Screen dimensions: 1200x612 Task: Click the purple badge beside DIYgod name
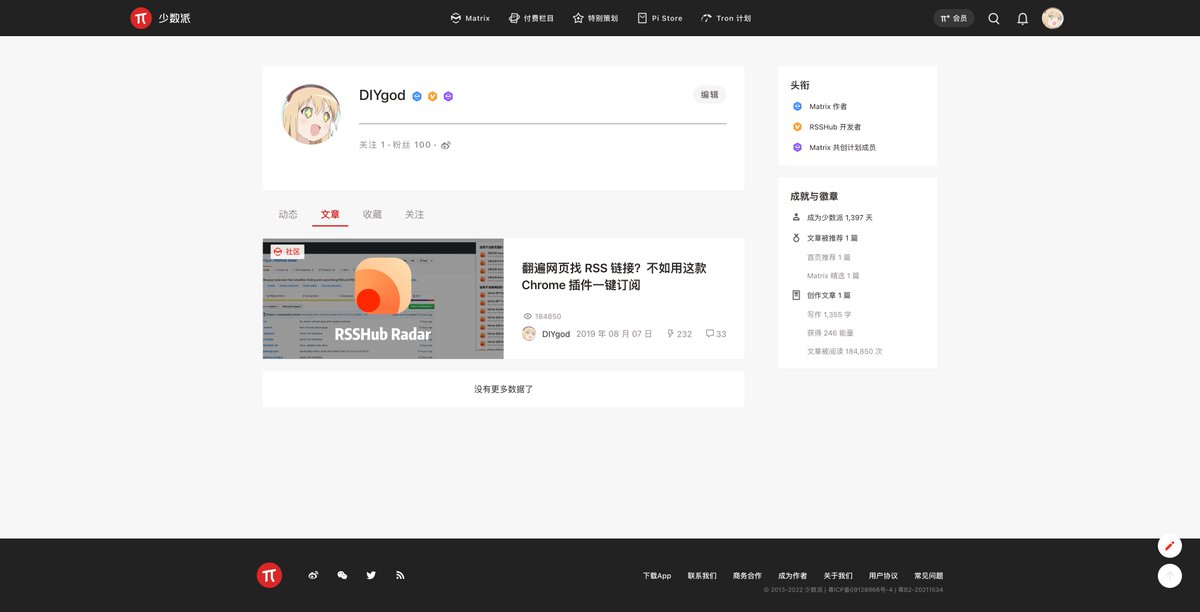tap(449, 96)
